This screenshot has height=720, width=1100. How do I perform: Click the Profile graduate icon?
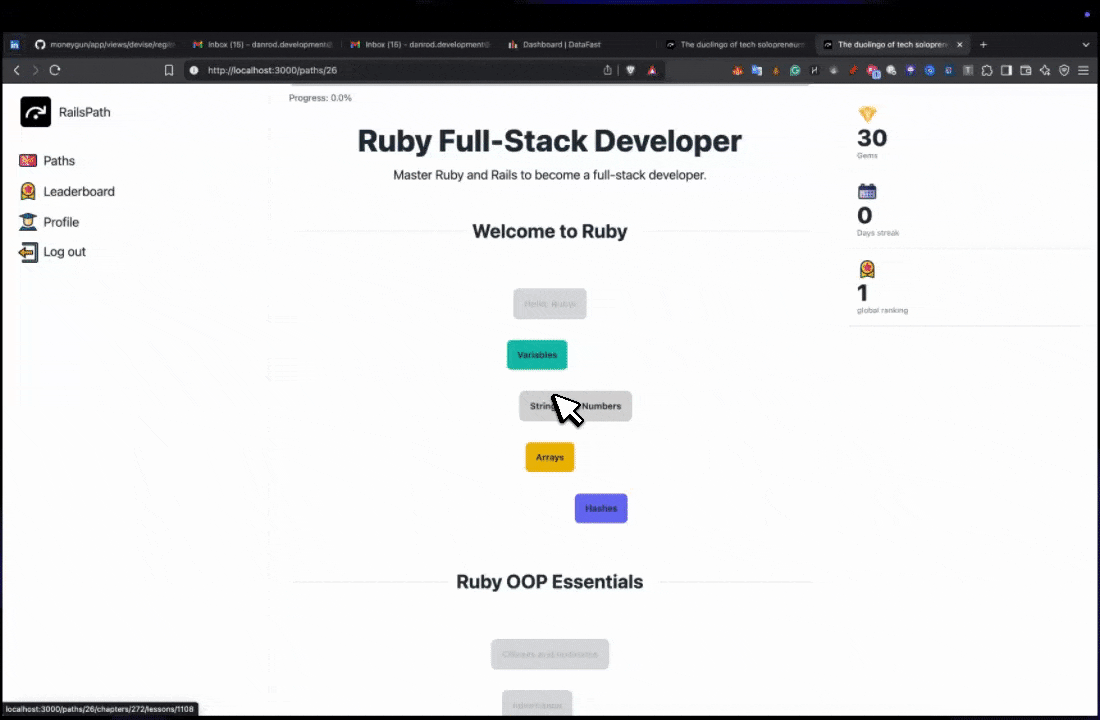point(28,222)
